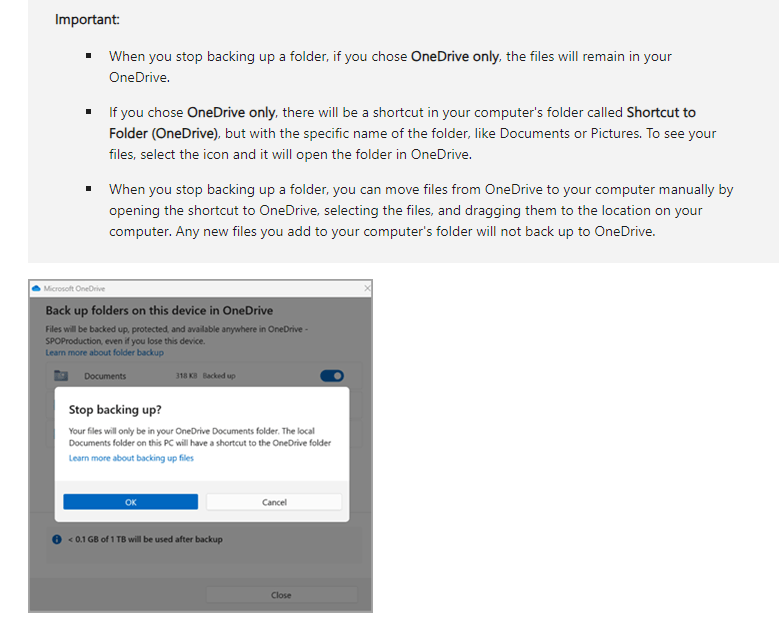The width and height of the screenshot is (779, 625).
Task: Click the Documents folder icon
Action: pos(61,376)
